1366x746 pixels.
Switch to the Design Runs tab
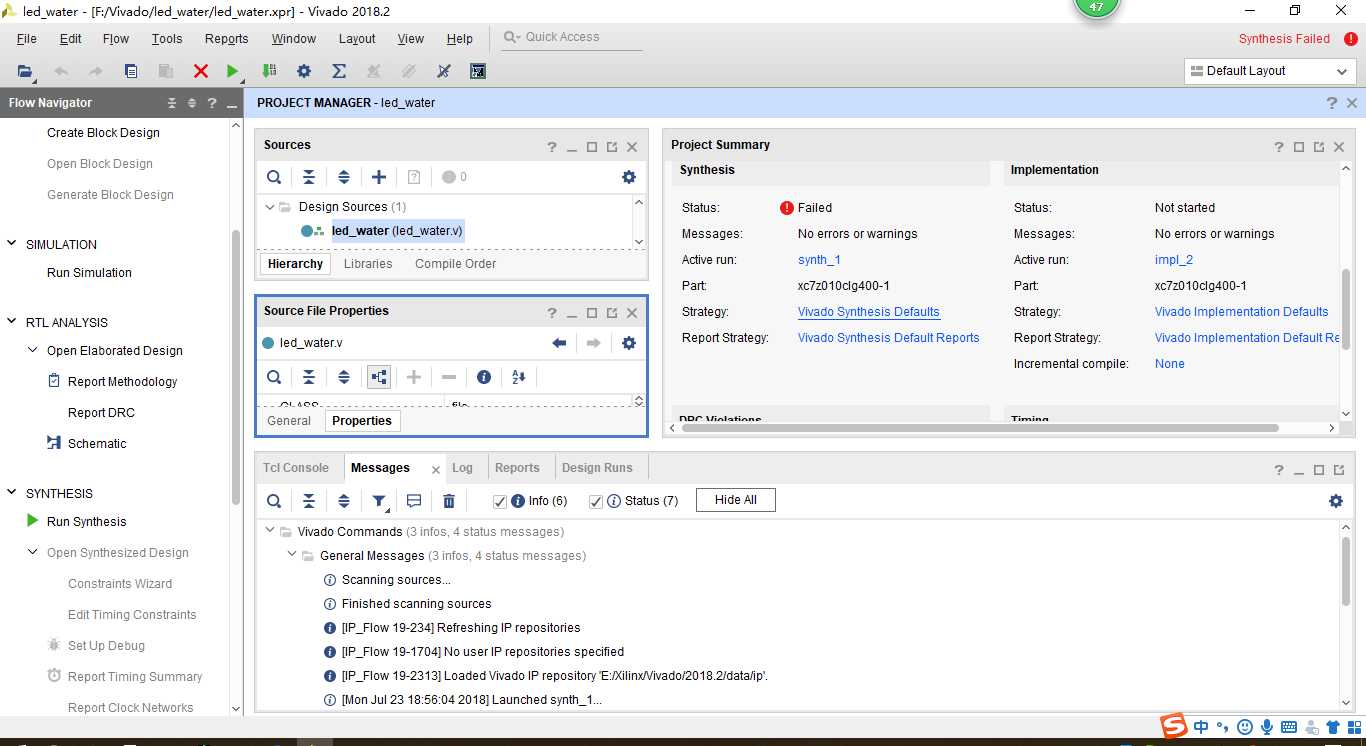coord(597,468)
